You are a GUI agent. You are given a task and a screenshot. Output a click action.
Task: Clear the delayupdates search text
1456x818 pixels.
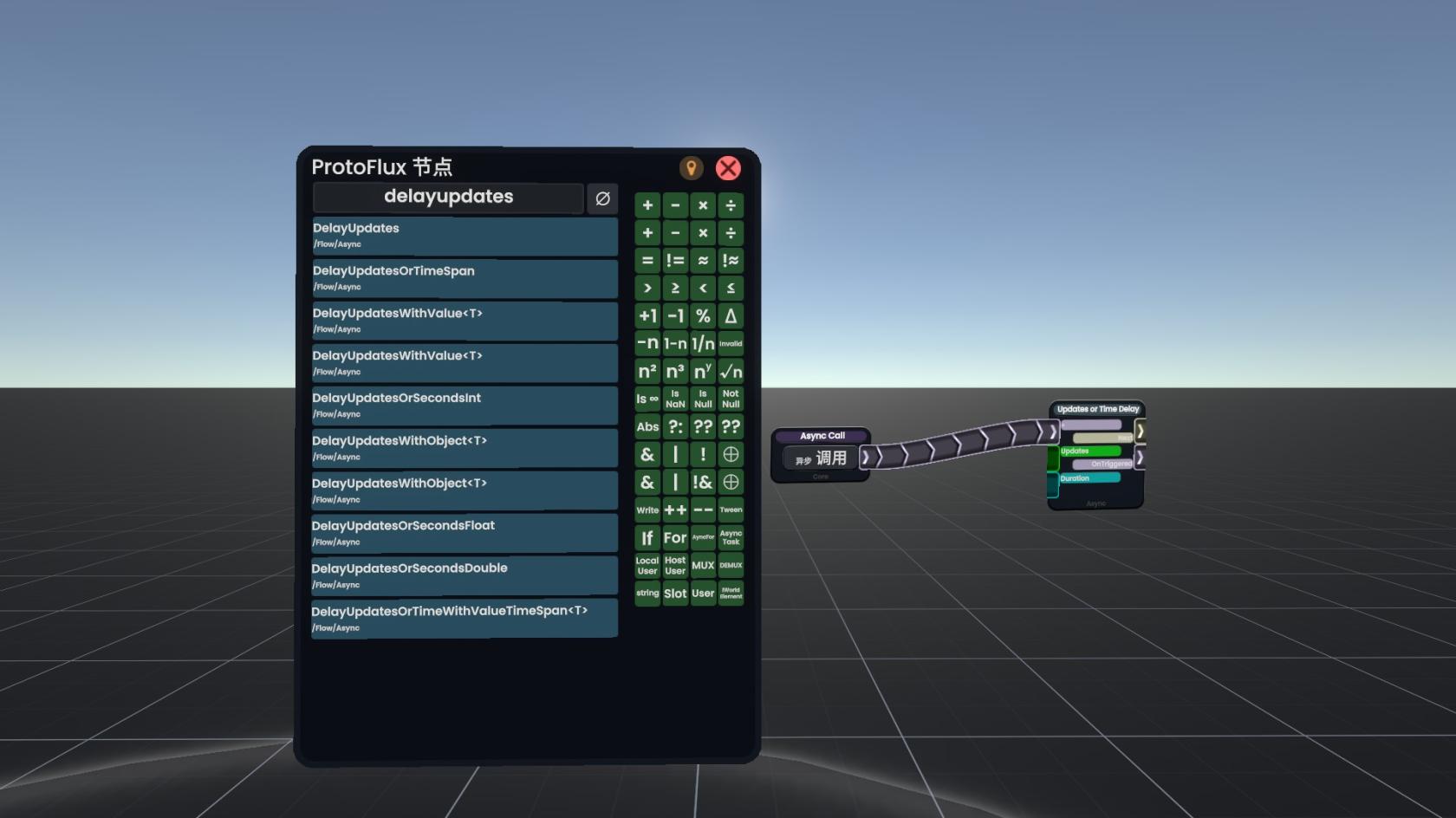click(602, 198)
